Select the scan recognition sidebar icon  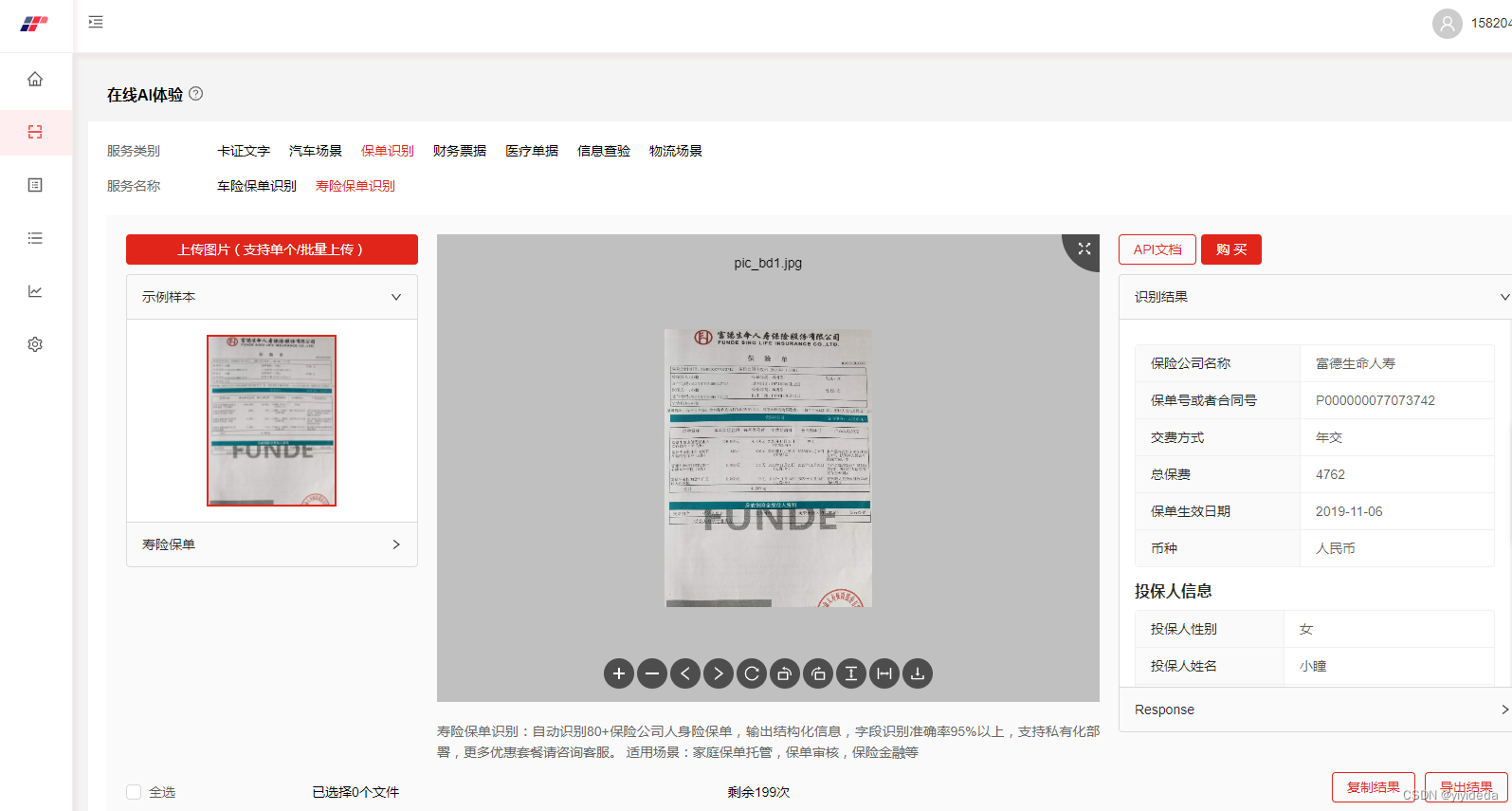35,132
